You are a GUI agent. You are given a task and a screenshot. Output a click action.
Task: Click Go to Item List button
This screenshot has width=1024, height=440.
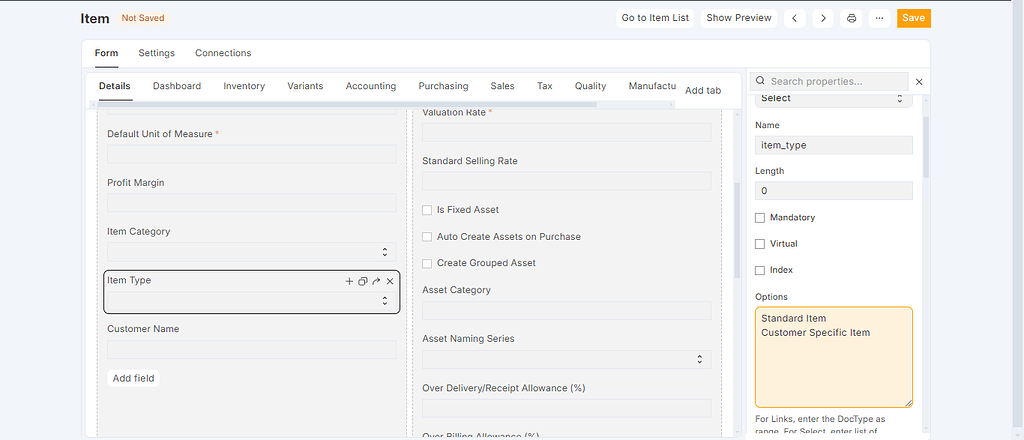[655, 18]
